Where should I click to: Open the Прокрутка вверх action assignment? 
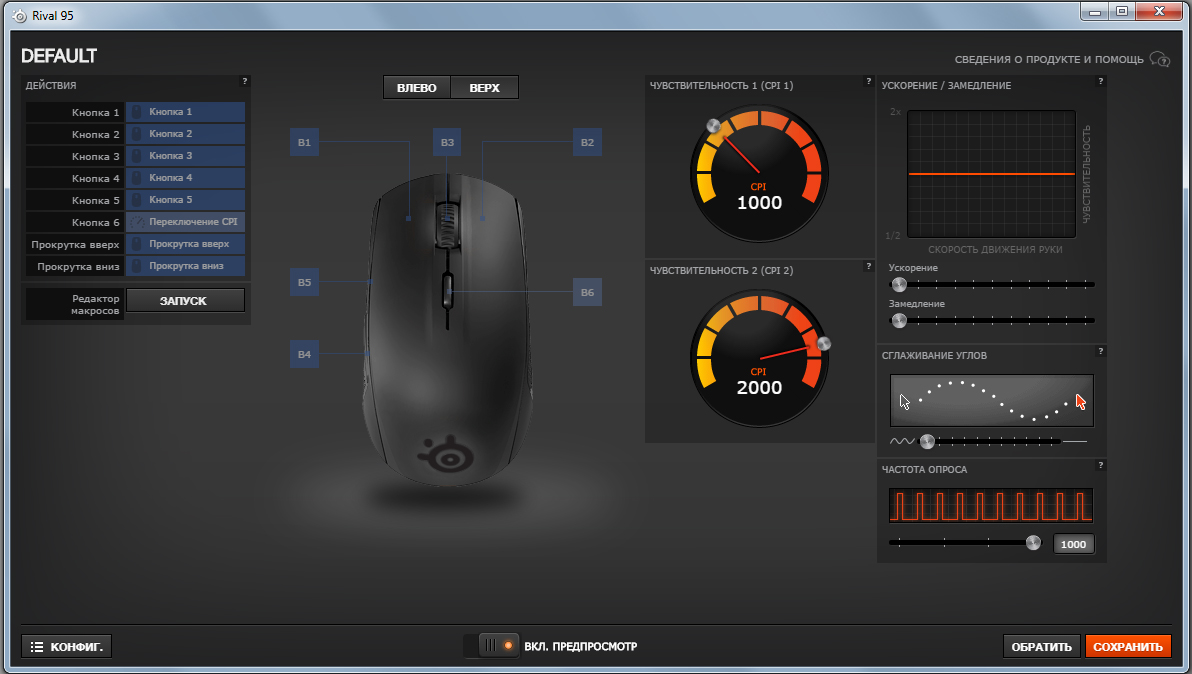coord(185,244)
